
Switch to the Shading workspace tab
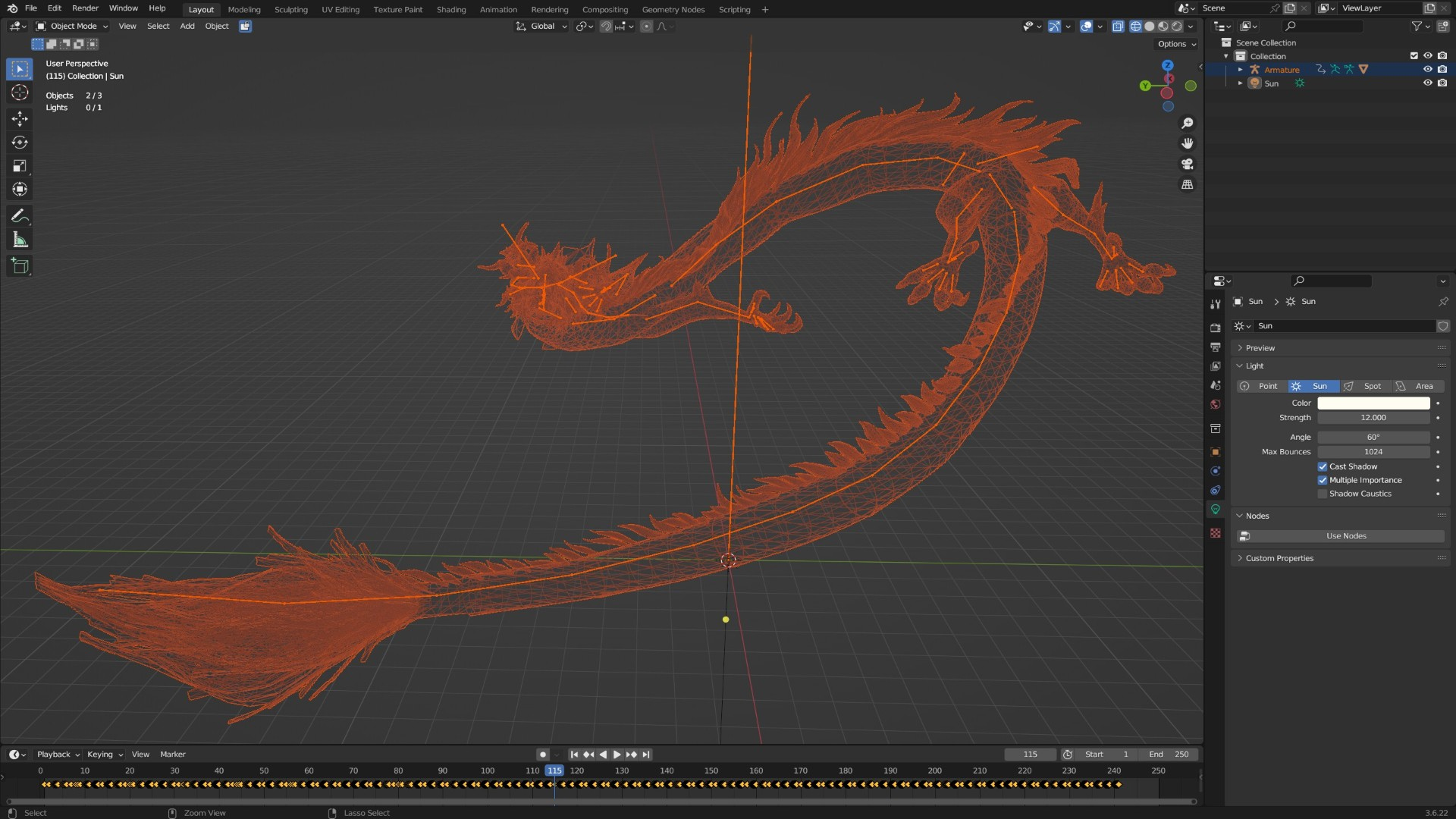(451, 10)
